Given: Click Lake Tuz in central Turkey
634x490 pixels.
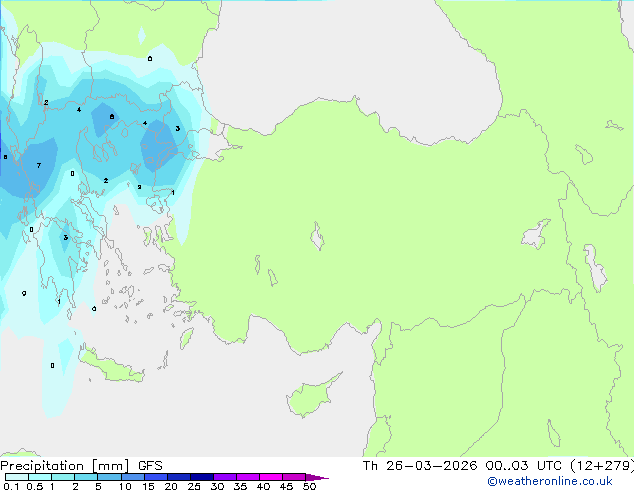Looking at the screenshot, I should 317,236.
